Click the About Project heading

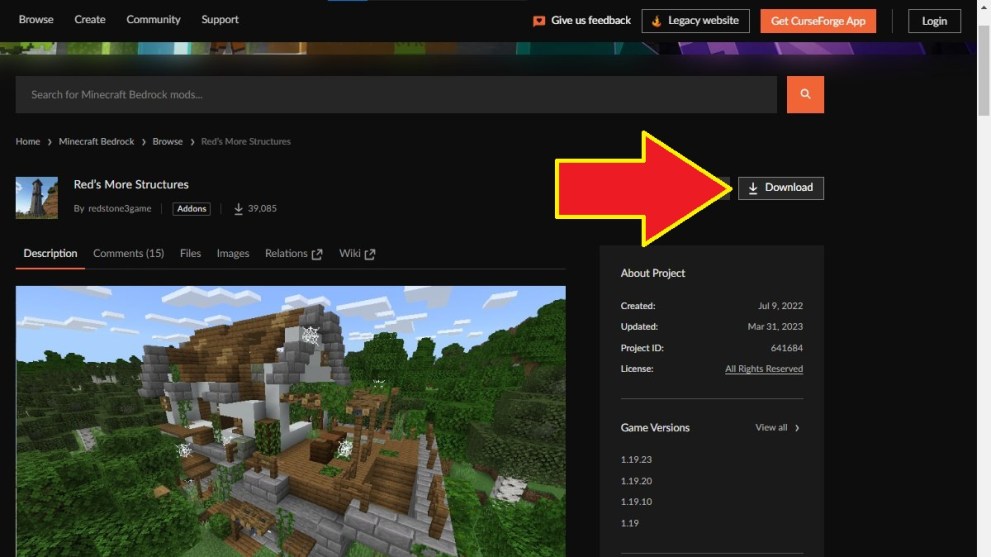(x=653, y=273)
